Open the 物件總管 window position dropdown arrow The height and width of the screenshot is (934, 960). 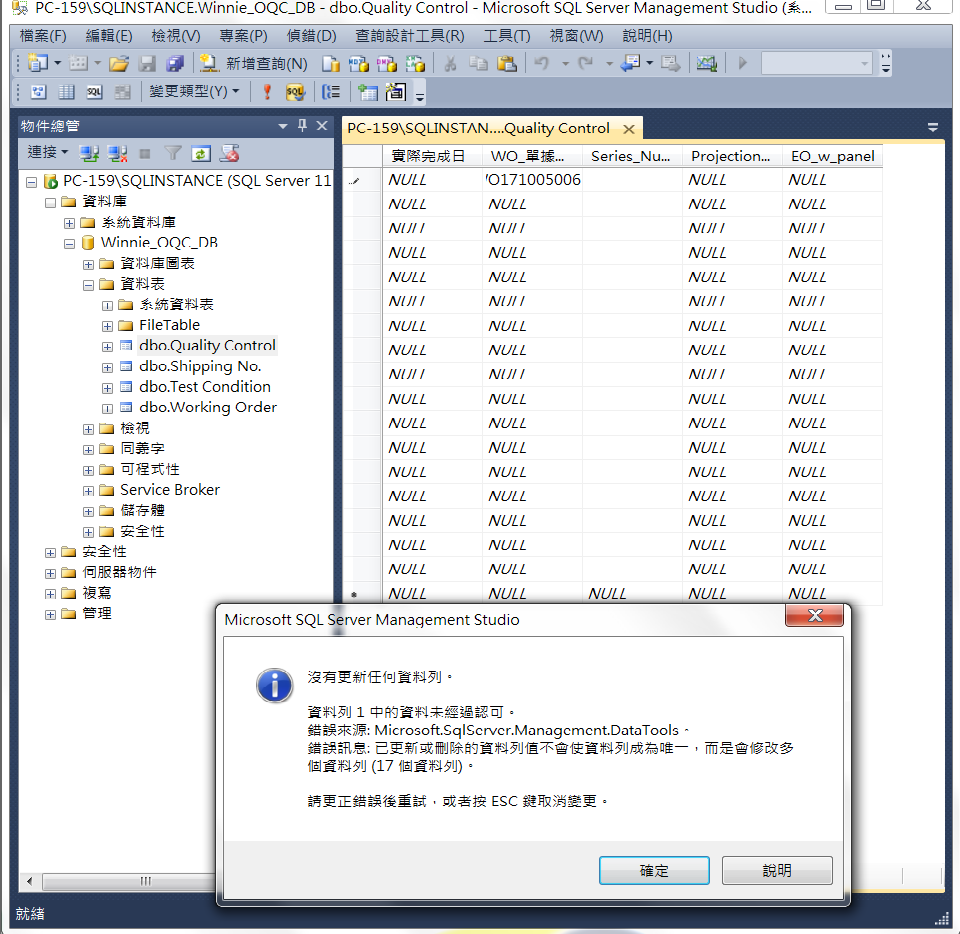point(283,126)
